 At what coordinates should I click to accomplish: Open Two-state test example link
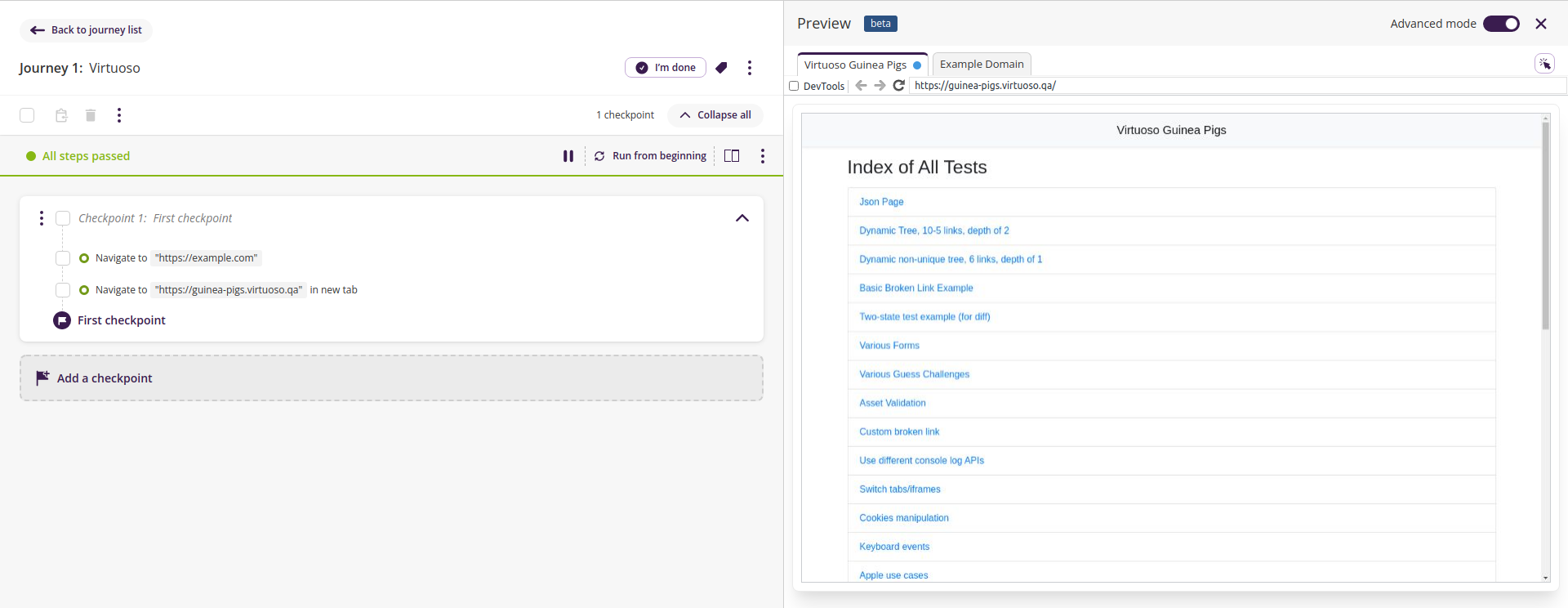click(924, 316)
